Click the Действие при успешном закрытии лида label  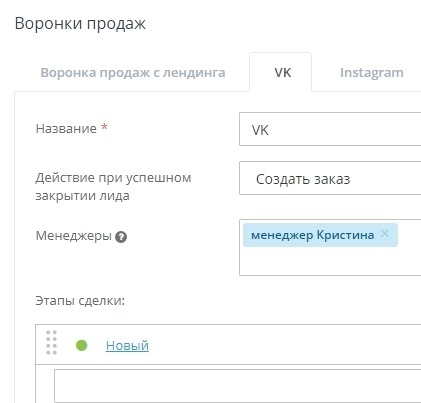point(113,186)
